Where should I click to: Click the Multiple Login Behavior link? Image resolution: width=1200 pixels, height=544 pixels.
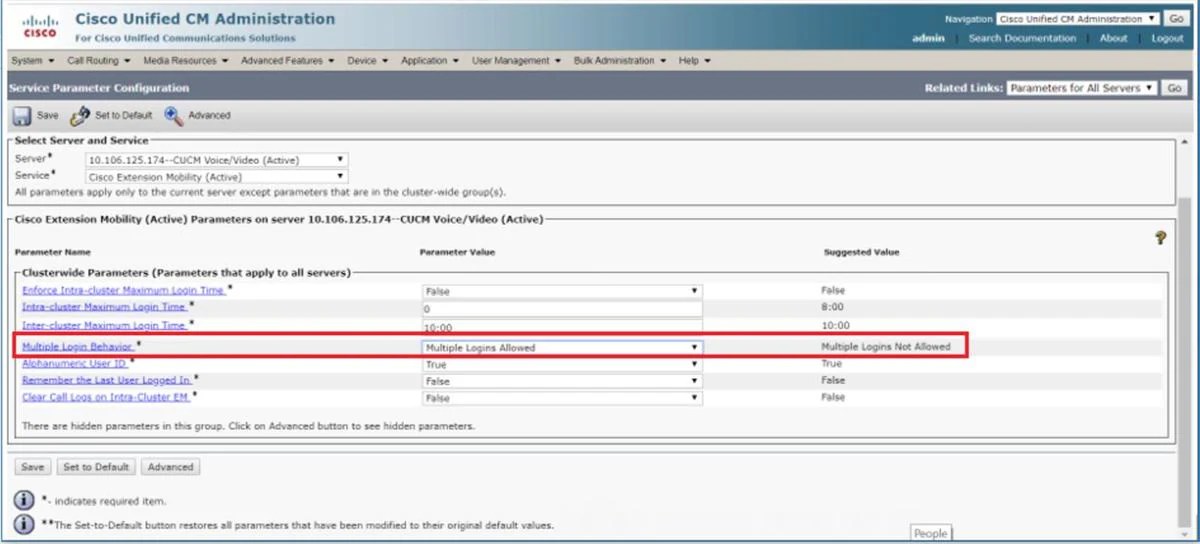tap(77, 346)
